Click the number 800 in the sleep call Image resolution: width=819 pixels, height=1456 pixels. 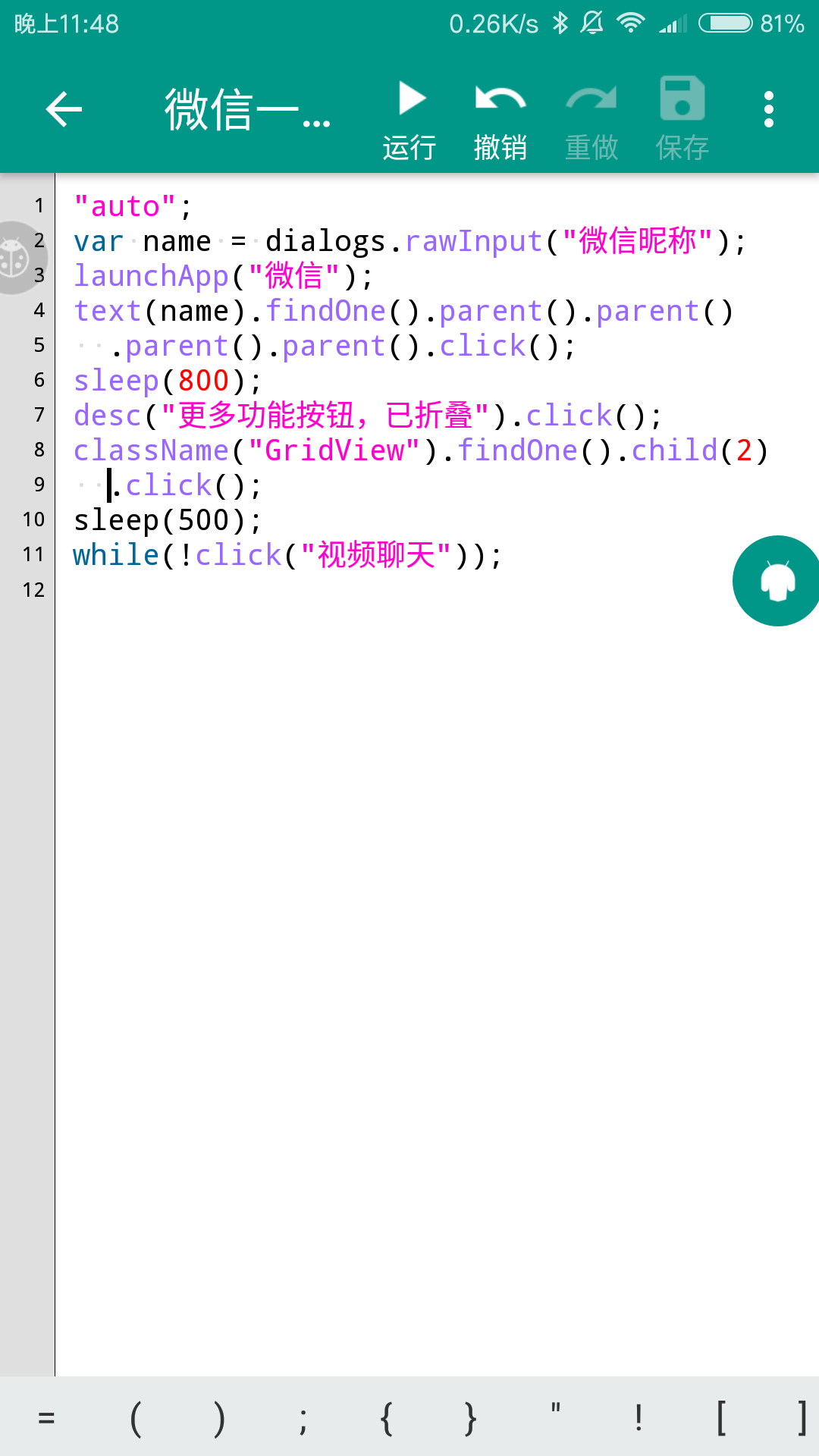203,381
